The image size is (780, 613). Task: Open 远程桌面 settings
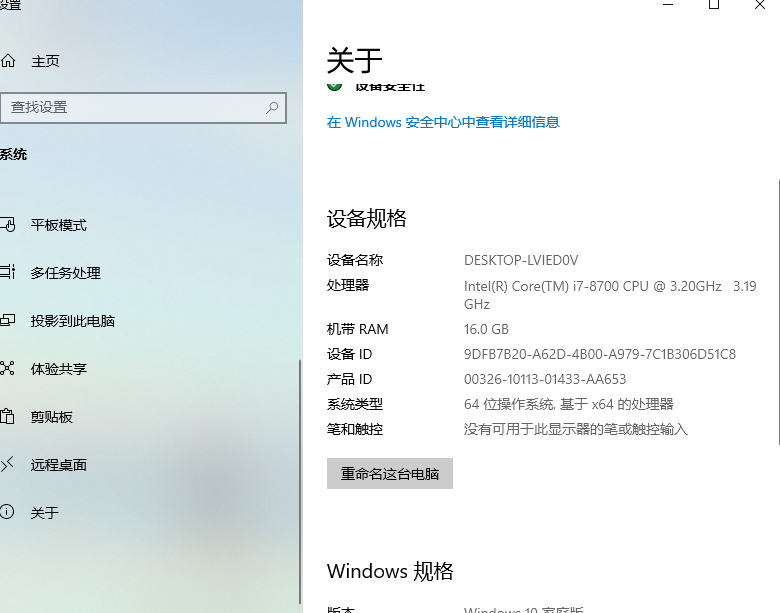tap(59, 465)
